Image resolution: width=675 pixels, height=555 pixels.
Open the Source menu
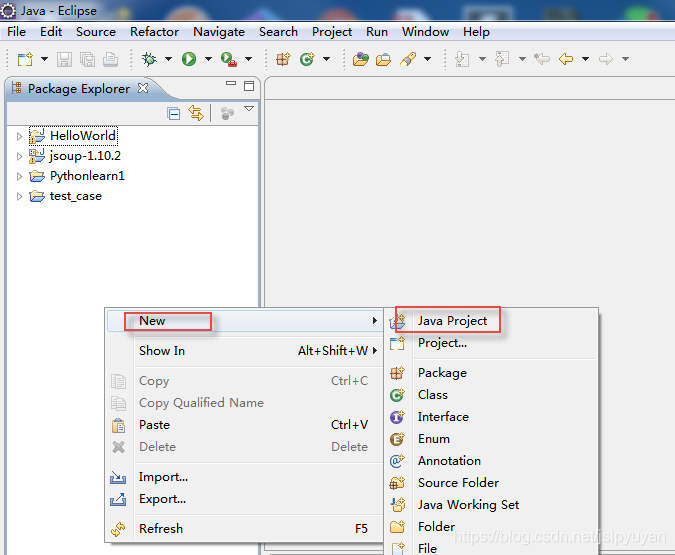tap(96, 32)
